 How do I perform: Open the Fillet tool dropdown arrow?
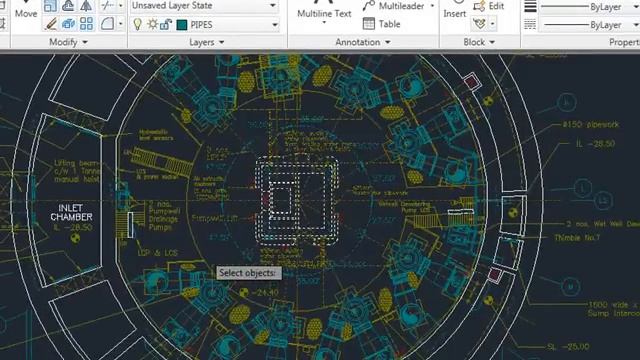coord(120,24)
